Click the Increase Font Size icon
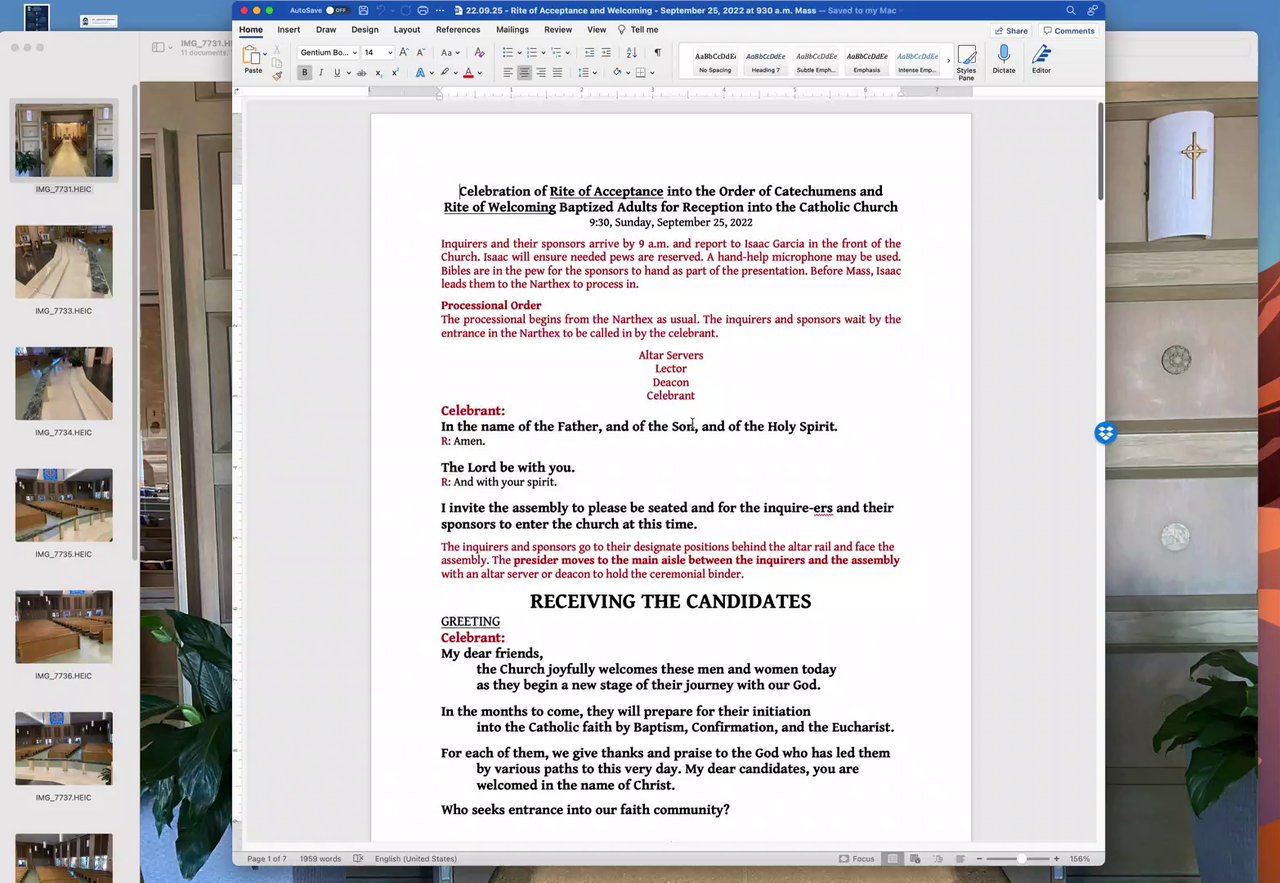Image resolution: width=1280 pixels, height=883 pixels. coord(404,52)
